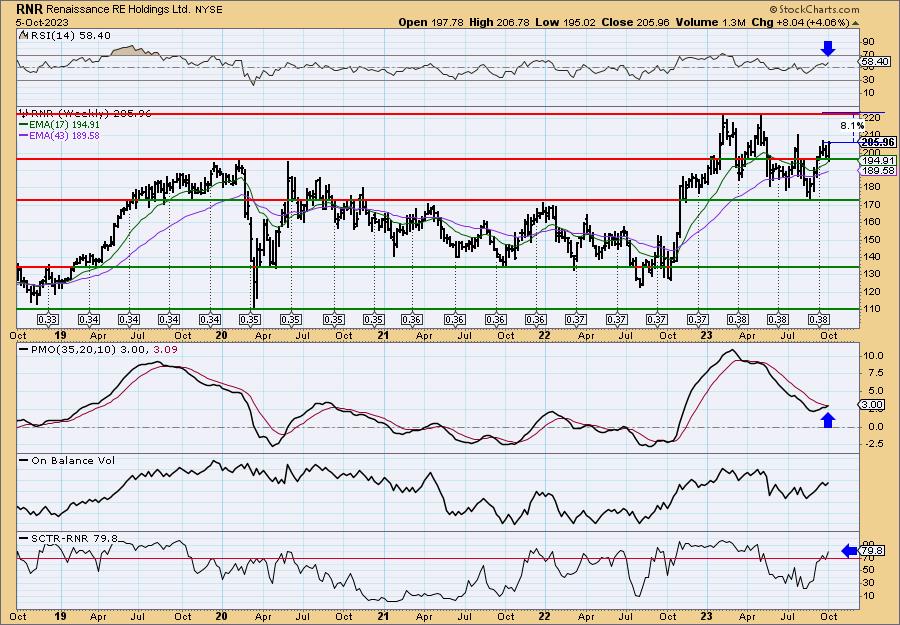900x625 pixels.
Task: Click the RNR (Weekly) 205.96 price legend
Action: (86, 114)
